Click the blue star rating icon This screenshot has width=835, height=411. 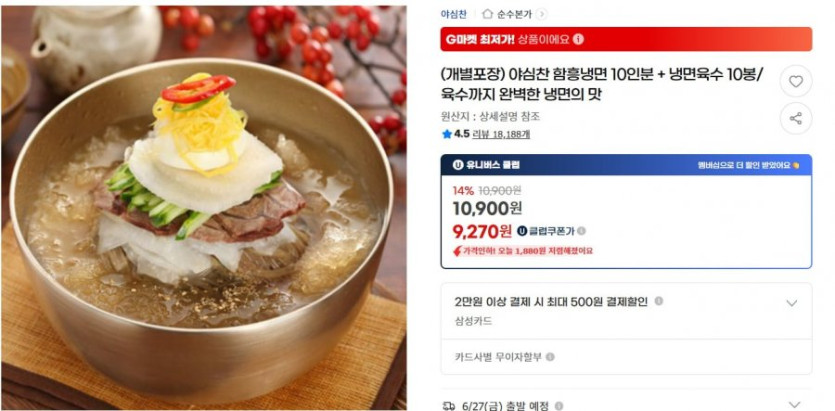[x=447, y=134]
